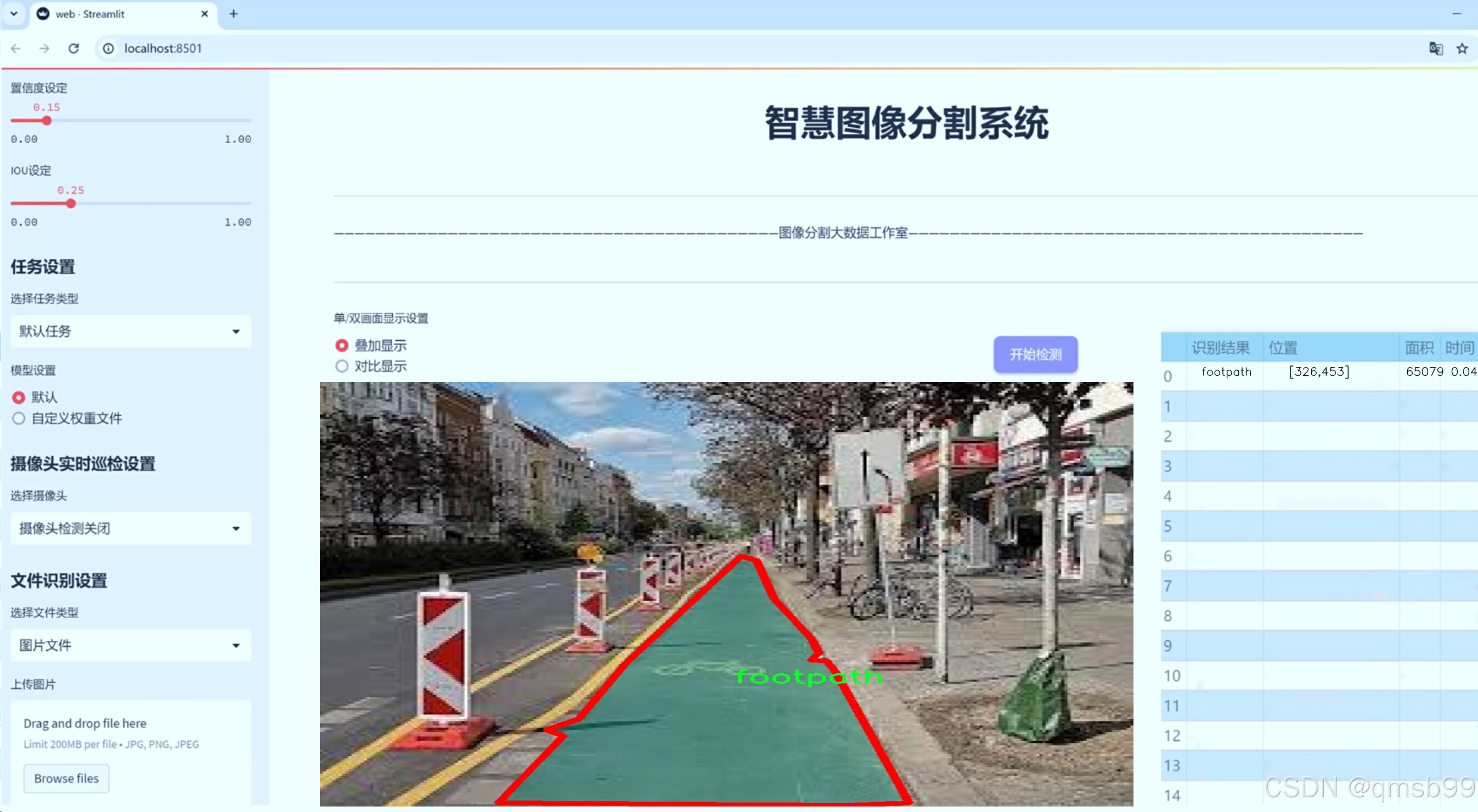Bookmark this page with the star icon
Viewport: 1478px width, 812px height.
[1462, 48]
